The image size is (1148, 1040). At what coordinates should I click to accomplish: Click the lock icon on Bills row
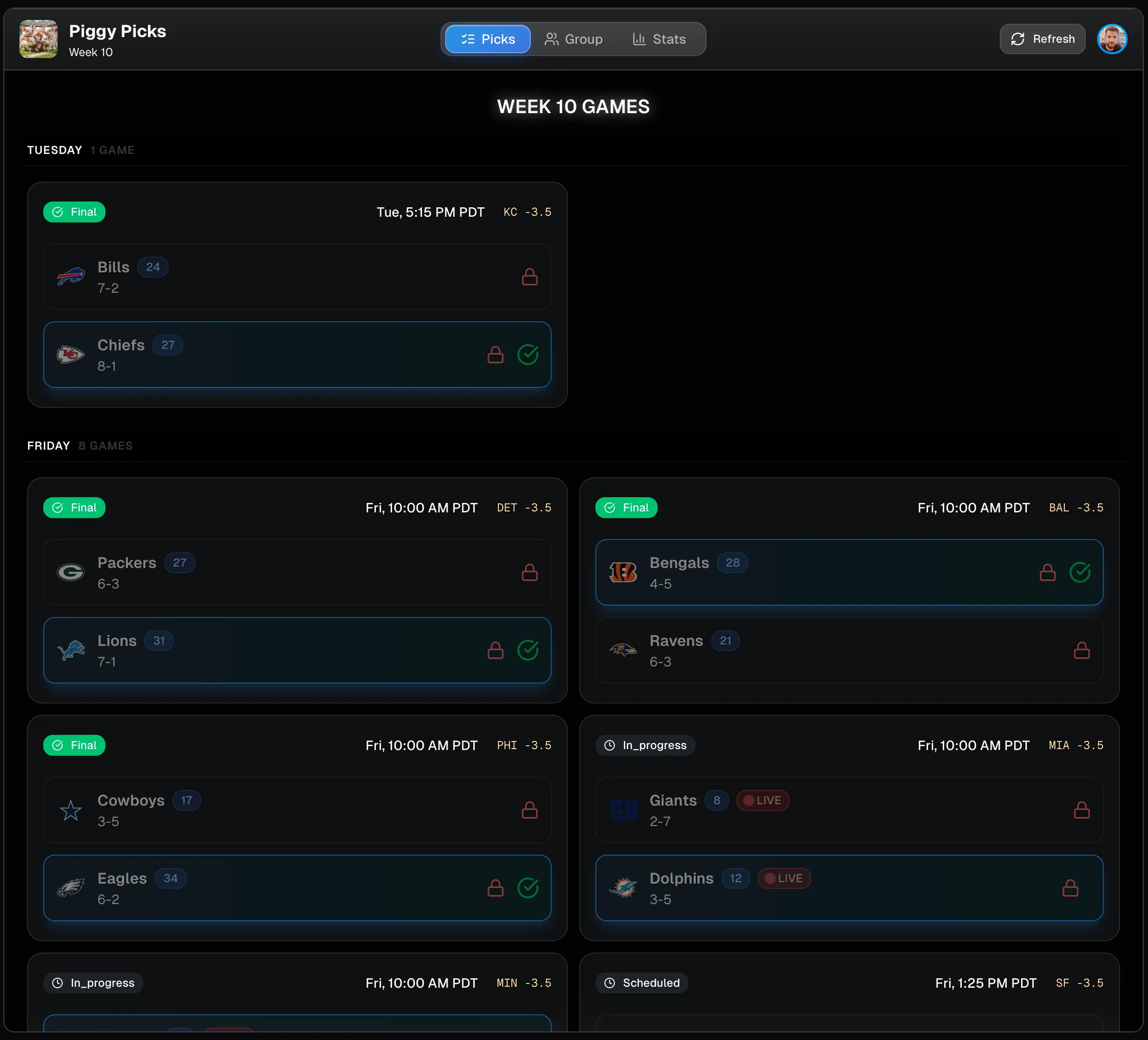tap(529, 277)
